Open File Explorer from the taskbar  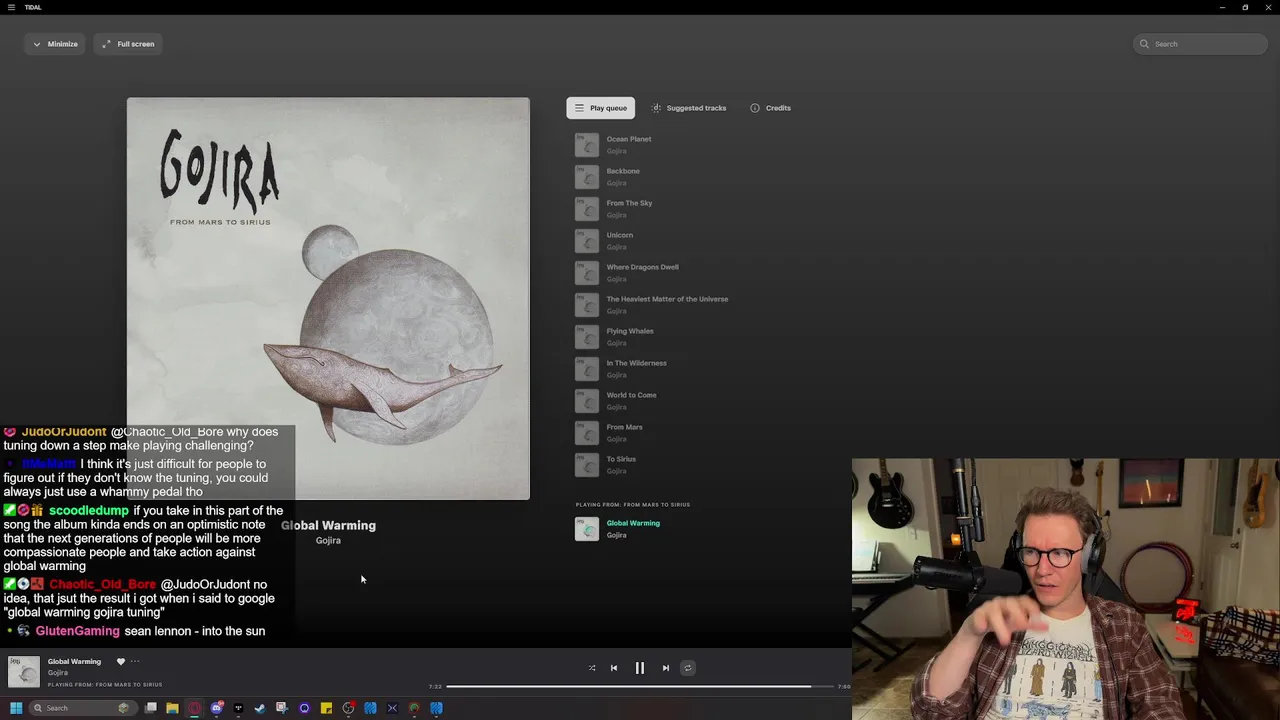pyautogui.click(x=172, y=708)
